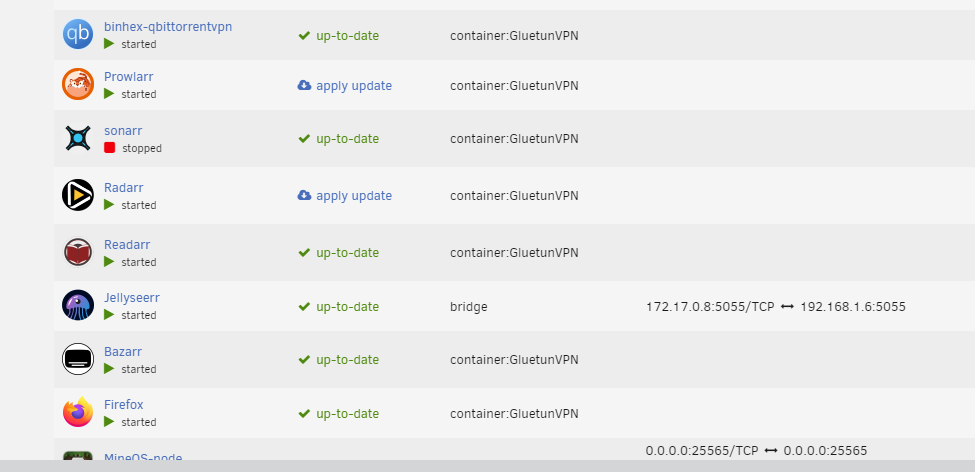Click the horizontal scrollbar at the bottom
The height and width of the screenshot is (472, 975).
tap(488, 466)
